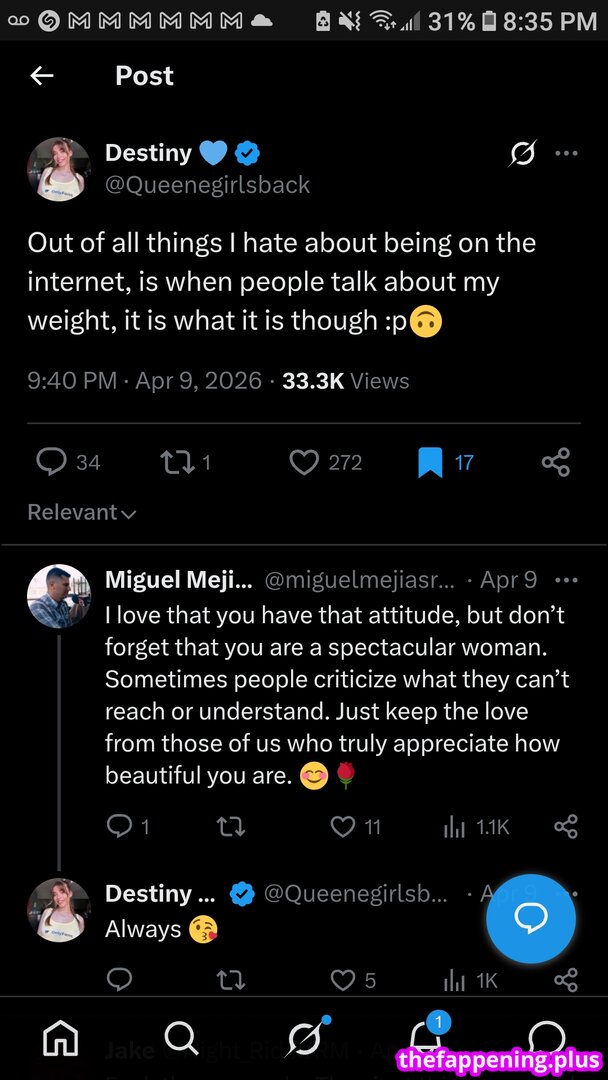Share the main post

(555, 462)
